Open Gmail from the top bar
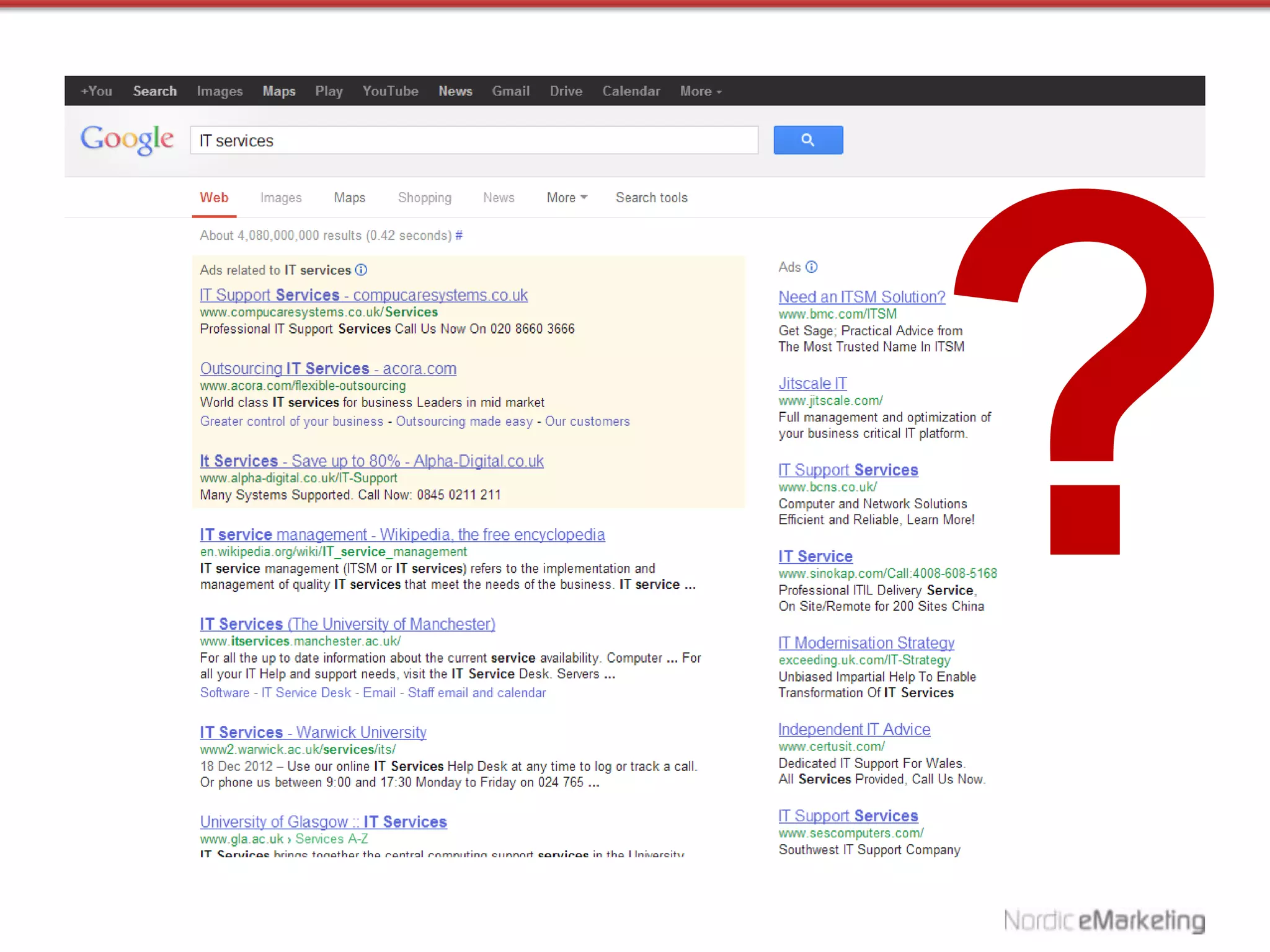The height and width of the screenshot is (952, 1270). [510, 91]
